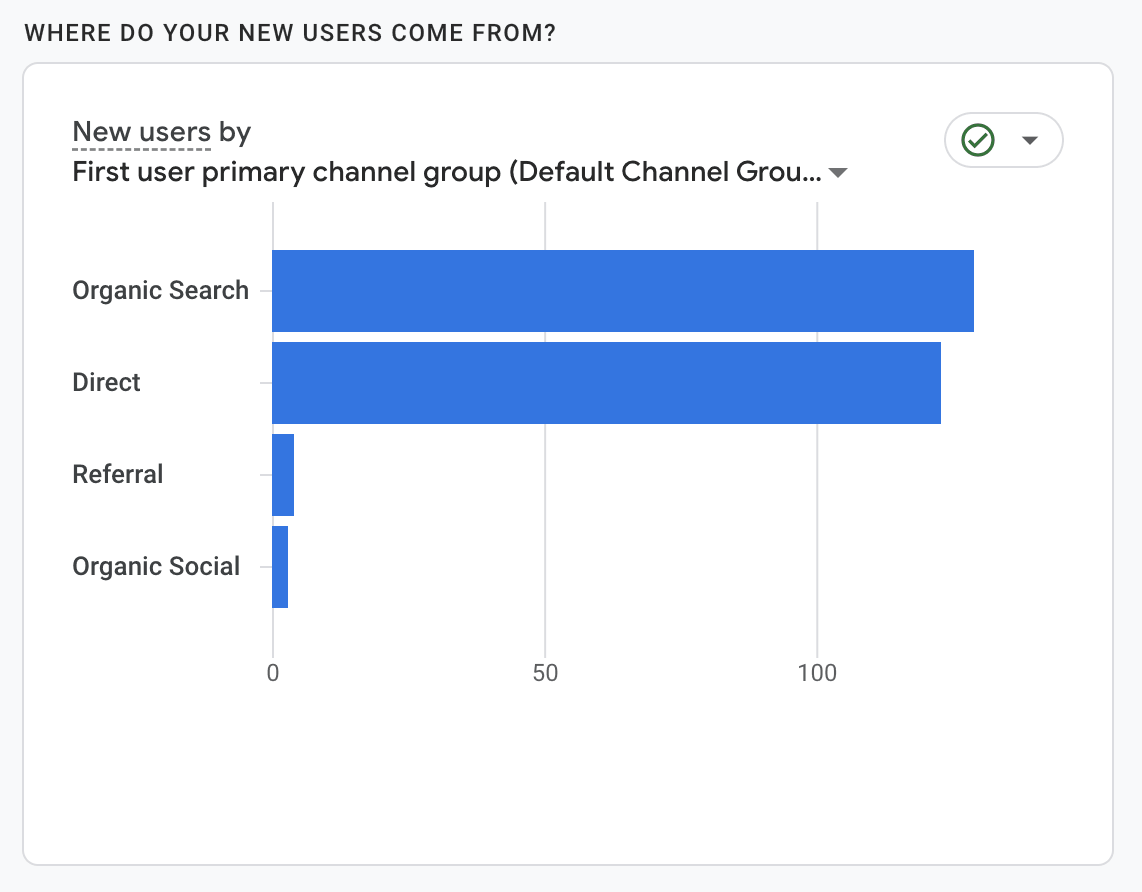Viewport: 1142px width, 892px height.
Task: Click the Organic Search axis label
Action: pyautogui.click(x=160, y=291)
